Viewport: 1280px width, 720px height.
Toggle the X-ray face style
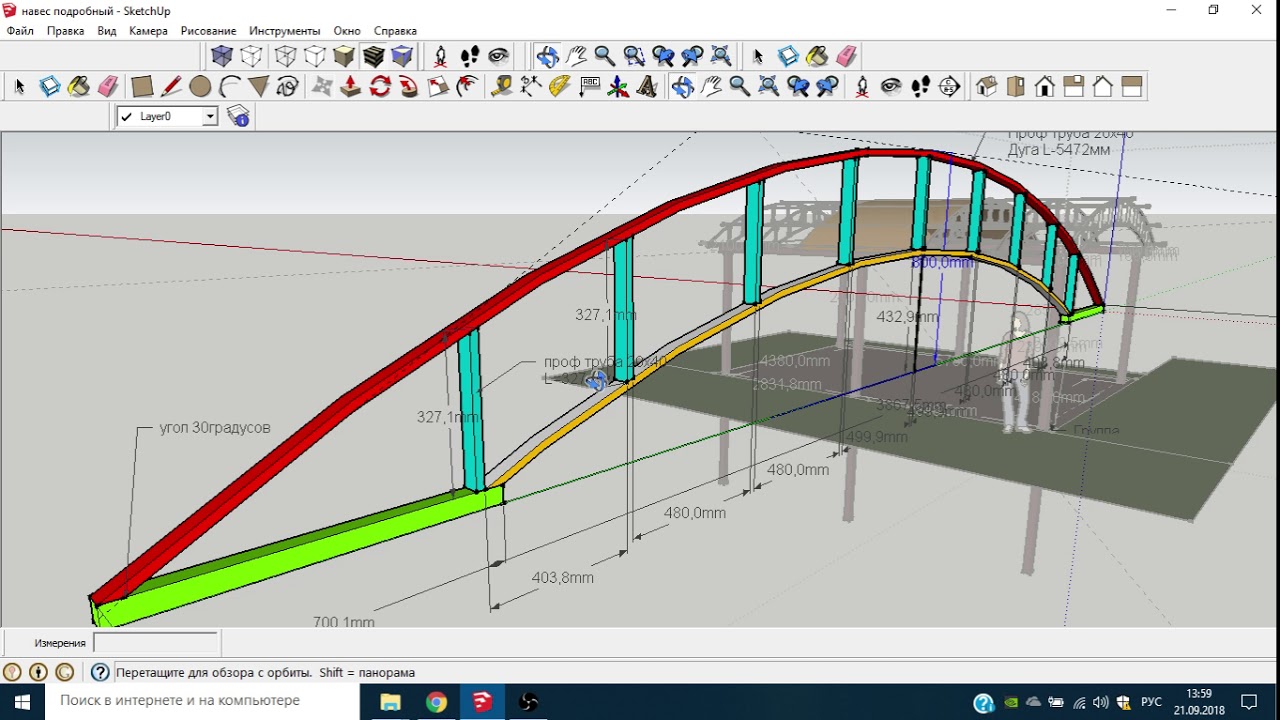(222, 56)
